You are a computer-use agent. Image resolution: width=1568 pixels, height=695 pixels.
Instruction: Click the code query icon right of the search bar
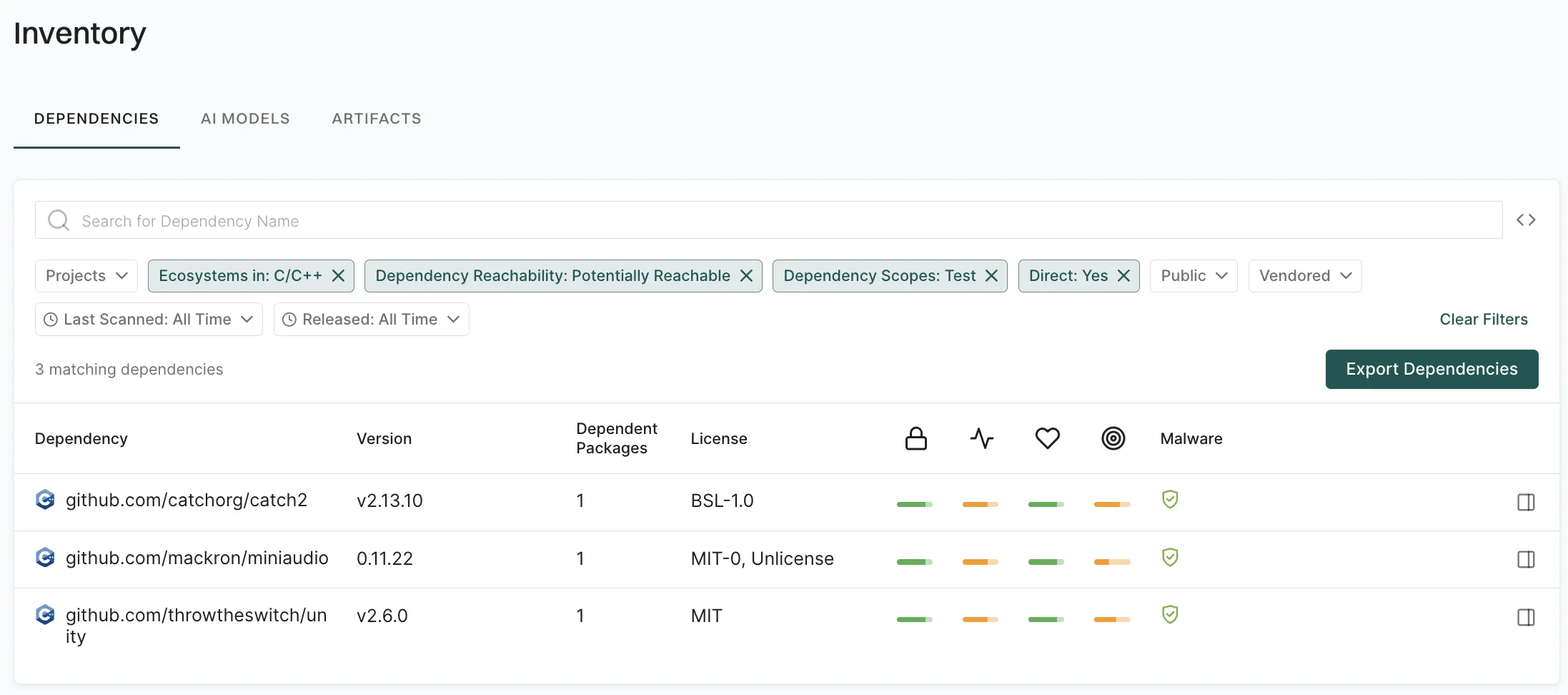click(1527, 220)
